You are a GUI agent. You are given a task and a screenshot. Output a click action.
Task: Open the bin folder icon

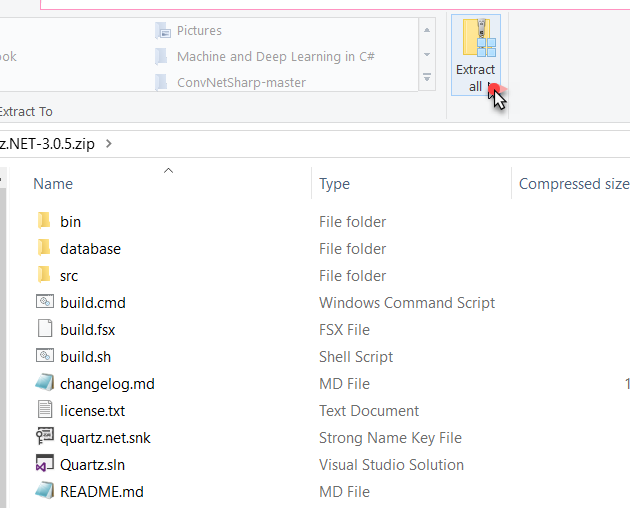(44, 221)
